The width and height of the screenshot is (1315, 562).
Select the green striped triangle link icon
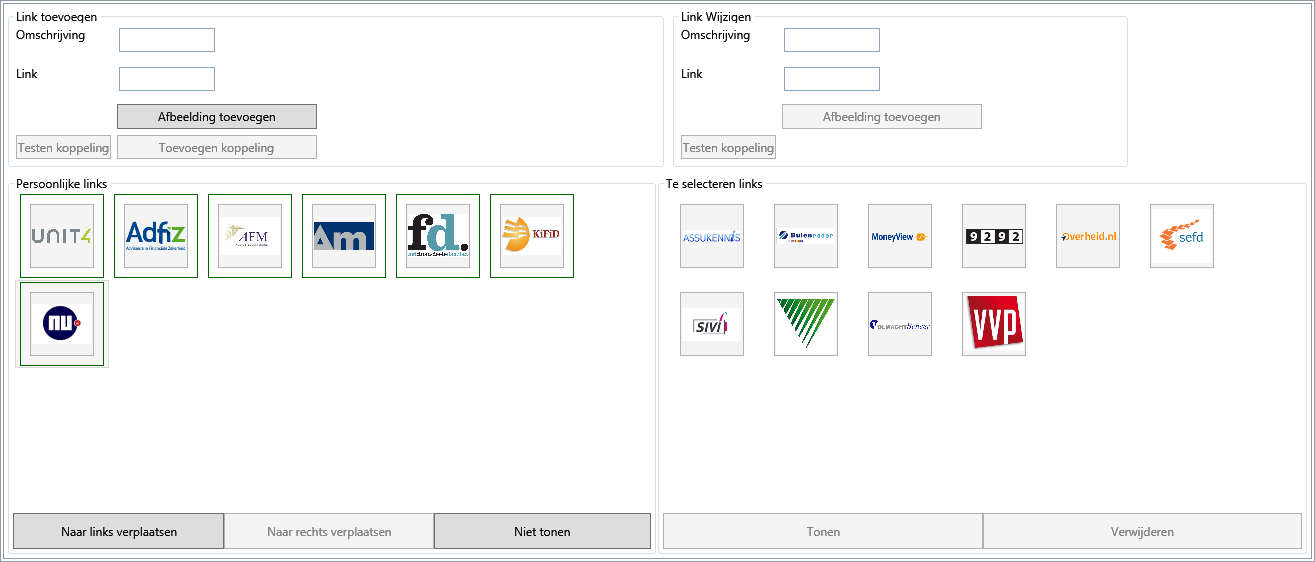[806, 324]
